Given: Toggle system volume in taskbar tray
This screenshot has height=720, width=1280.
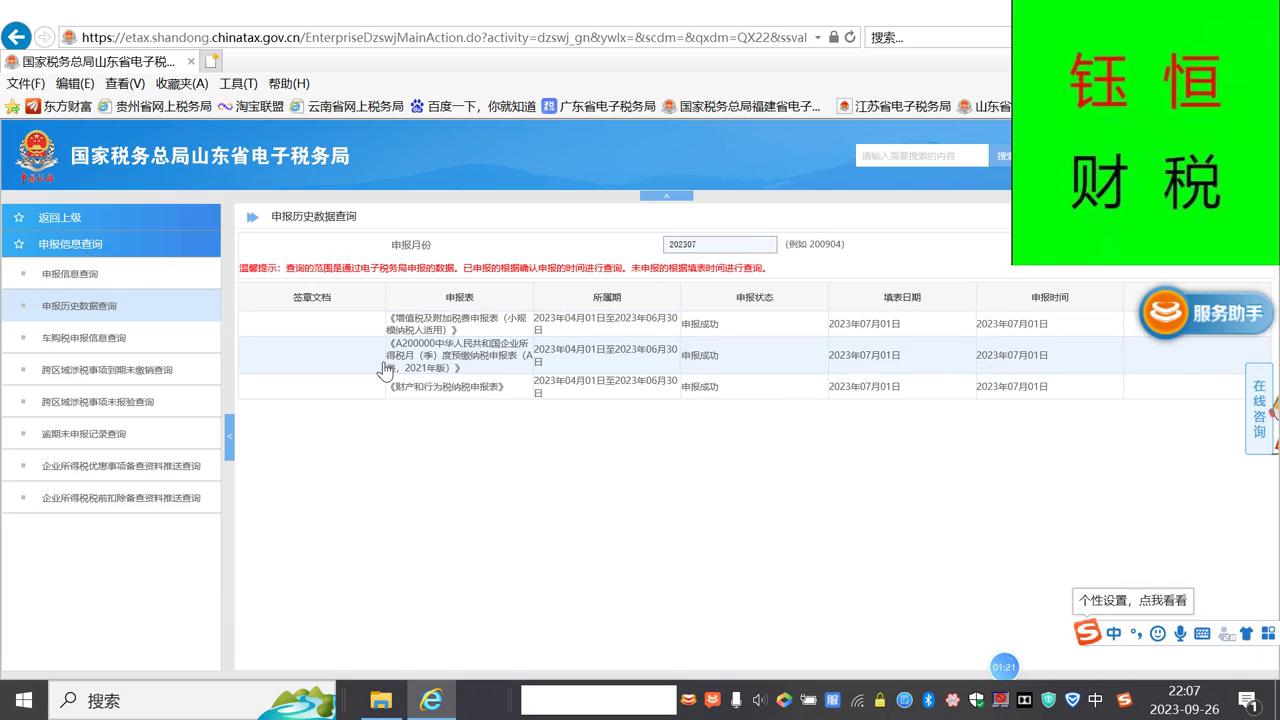Looking at the screenshot, I should [x=759, y=701].
